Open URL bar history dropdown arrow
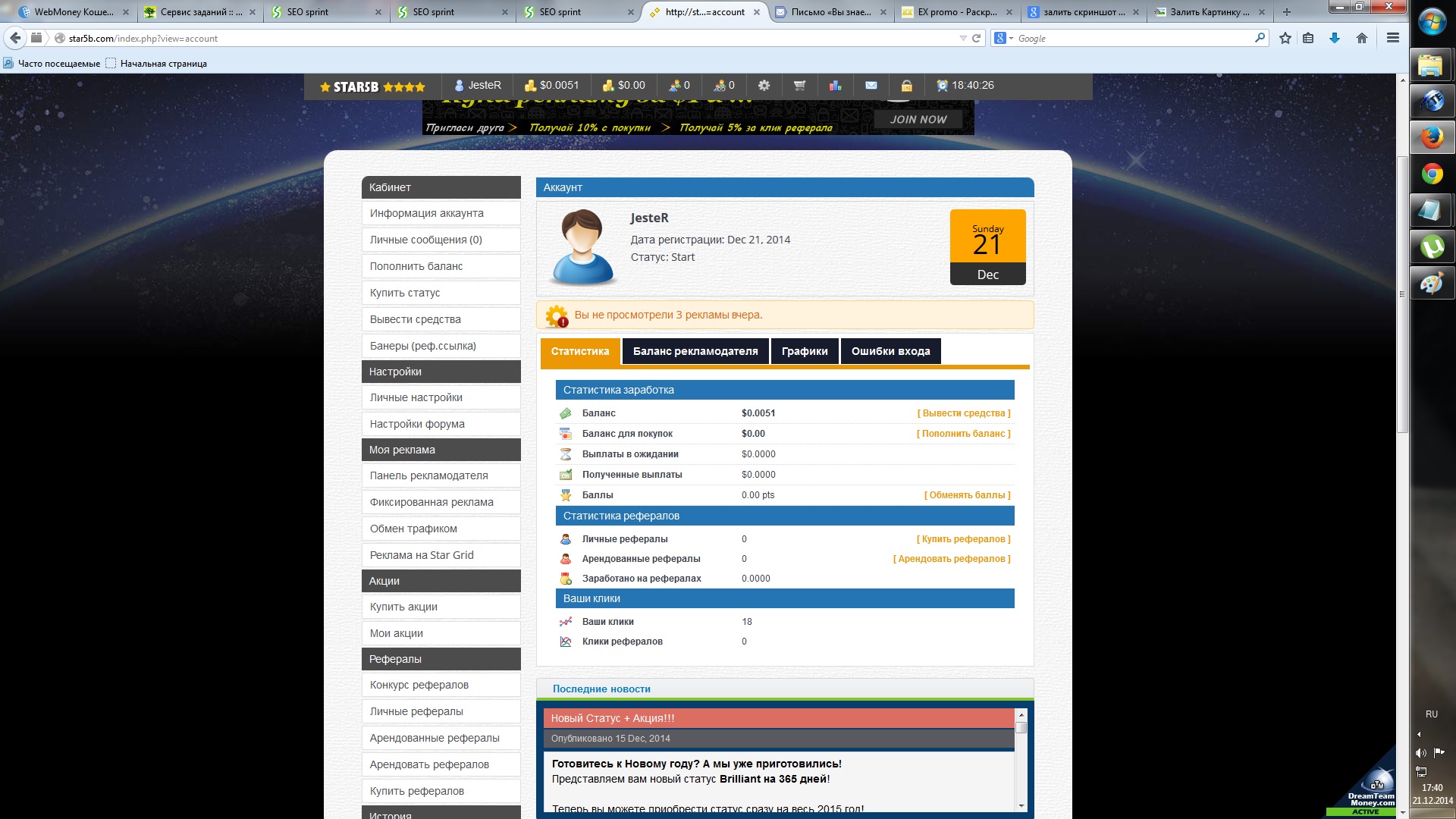The width and height of the screenshot is (1456, 819). click(x=962, y=38)
